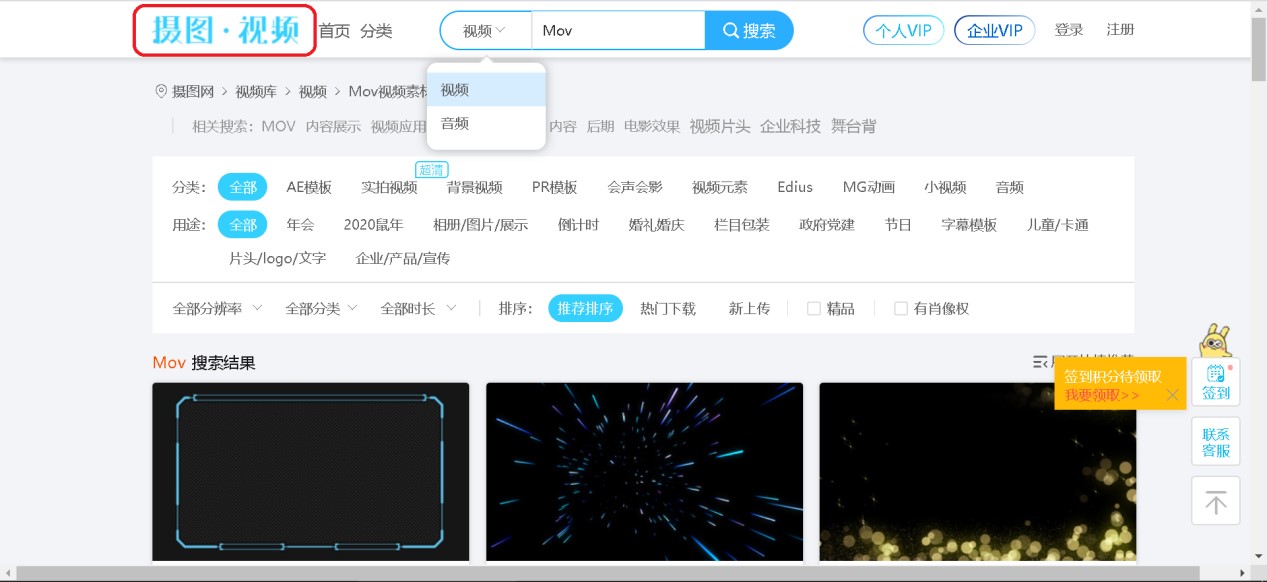This screenshot has height=582, width=1267.
Task: Click the location pin breadcrumb icon
Action: pos(161,92)
